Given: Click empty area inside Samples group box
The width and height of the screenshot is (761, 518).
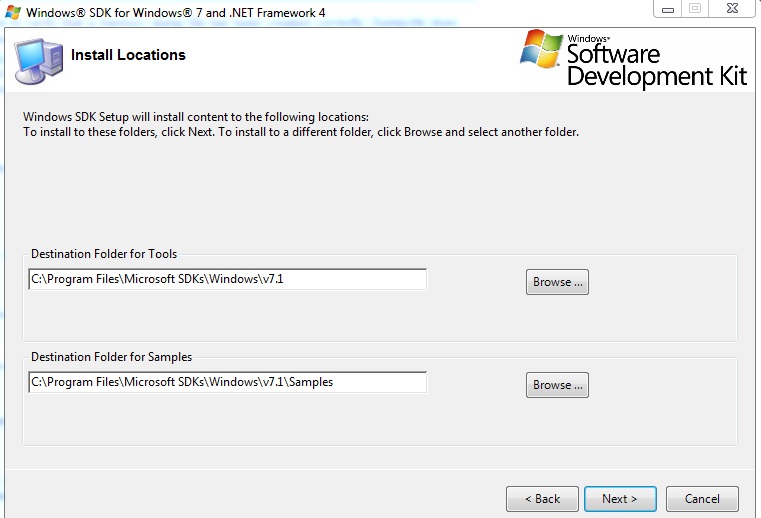Looking at the screenshot, I should pos(379,420).
